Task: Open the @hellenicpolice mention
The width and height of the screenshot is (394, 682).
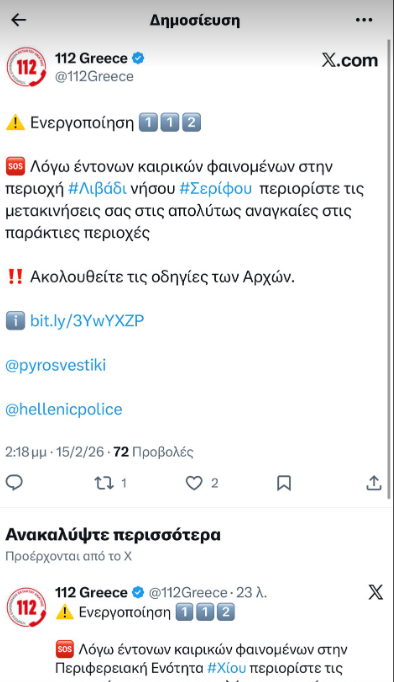Action: [x=64, y=409]
